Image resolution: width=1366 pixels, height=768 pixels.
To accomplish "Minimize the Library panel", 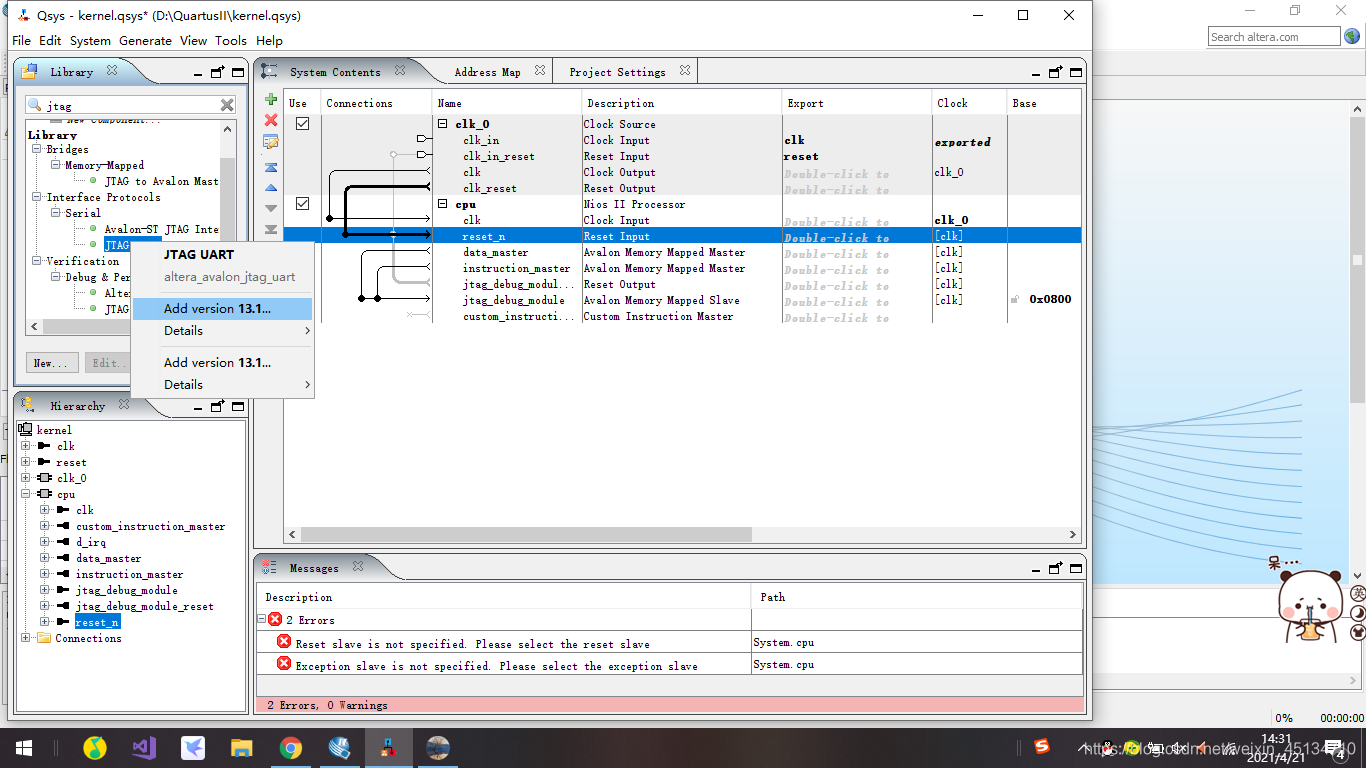I will [x=197, y=73].
